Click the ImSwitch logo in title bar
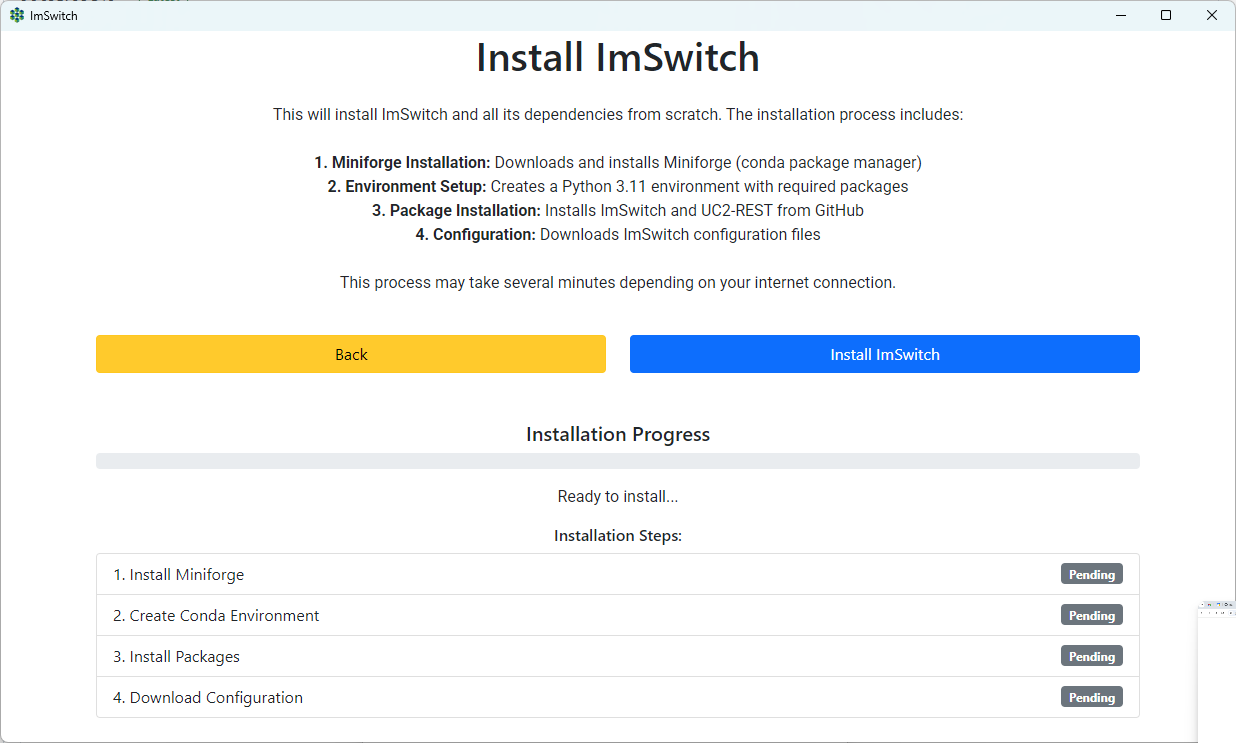The height and width of the screenshot is (743, 1236). tap(17, 15)
